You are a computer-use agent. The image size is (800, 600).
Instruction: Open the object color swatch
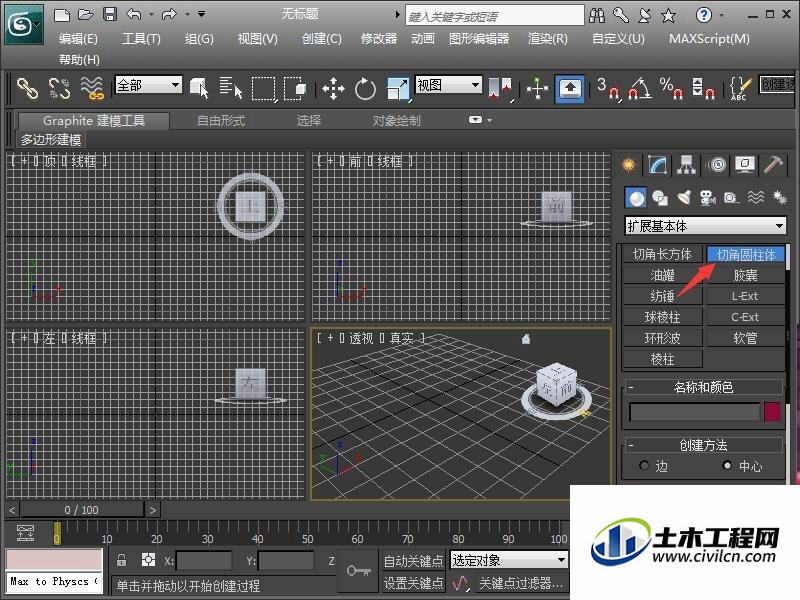pos(772,412)
